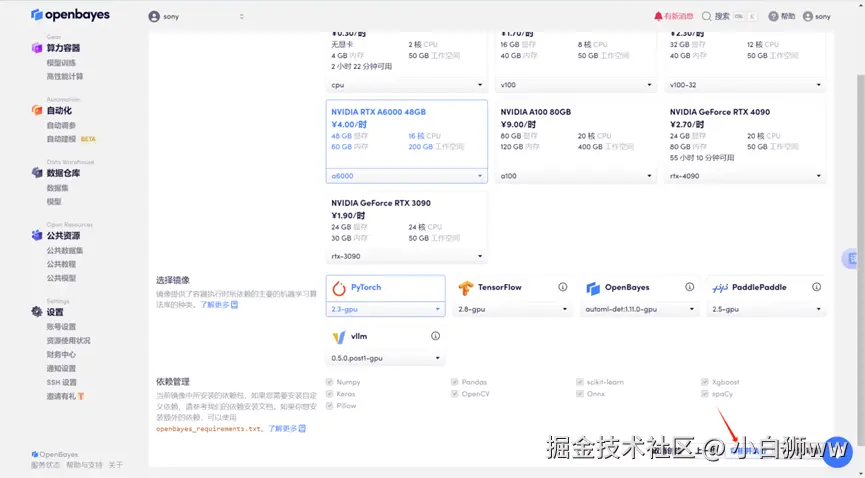Open the 算力容器 section icon
This screenshot has height=478, width=865.
pyautogui.click(x=36, y=48)
